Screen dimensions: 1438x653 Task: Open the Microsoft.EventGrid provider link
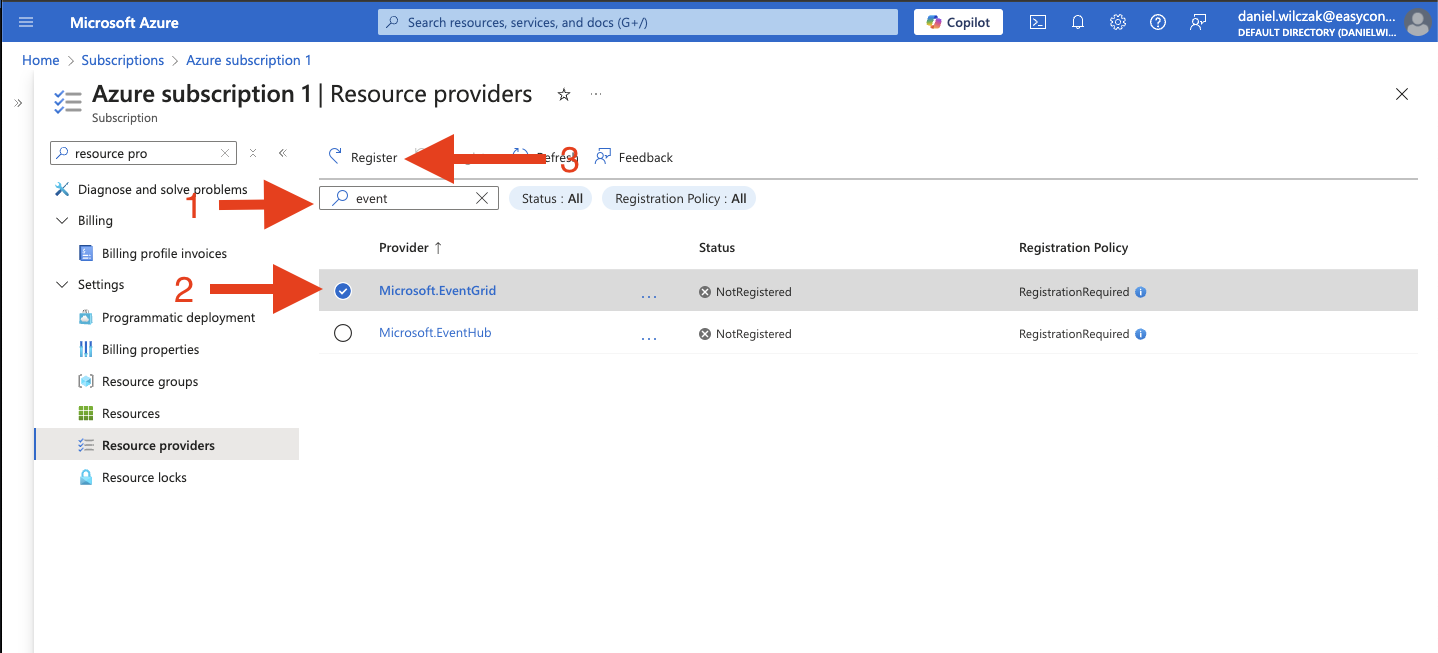pyautogui.click(x=437, y=291)
